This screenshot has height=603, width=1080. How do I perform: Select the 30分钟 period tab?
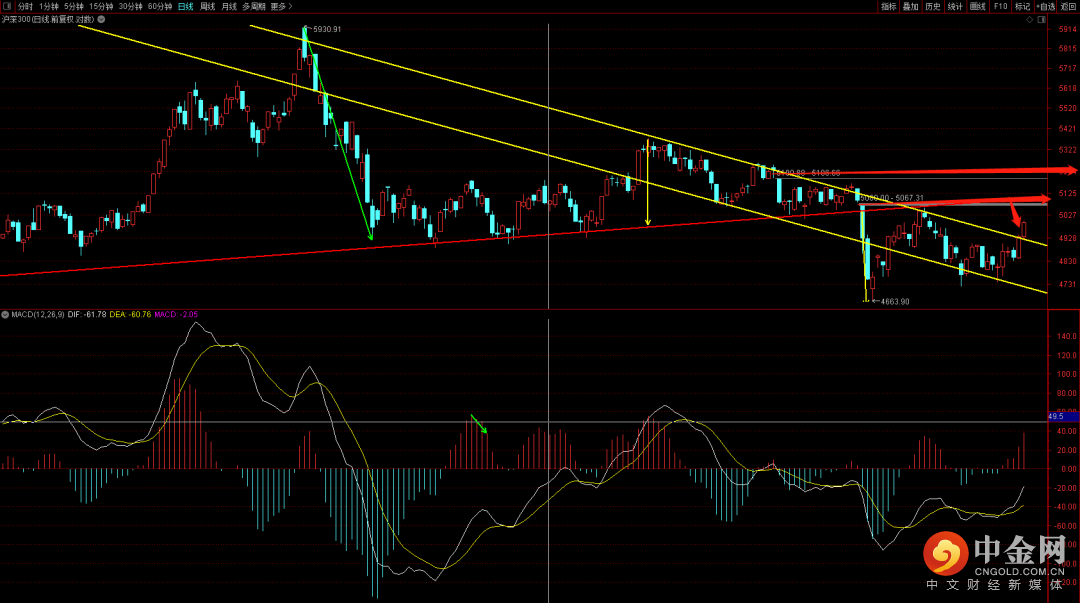pos(130,6)
